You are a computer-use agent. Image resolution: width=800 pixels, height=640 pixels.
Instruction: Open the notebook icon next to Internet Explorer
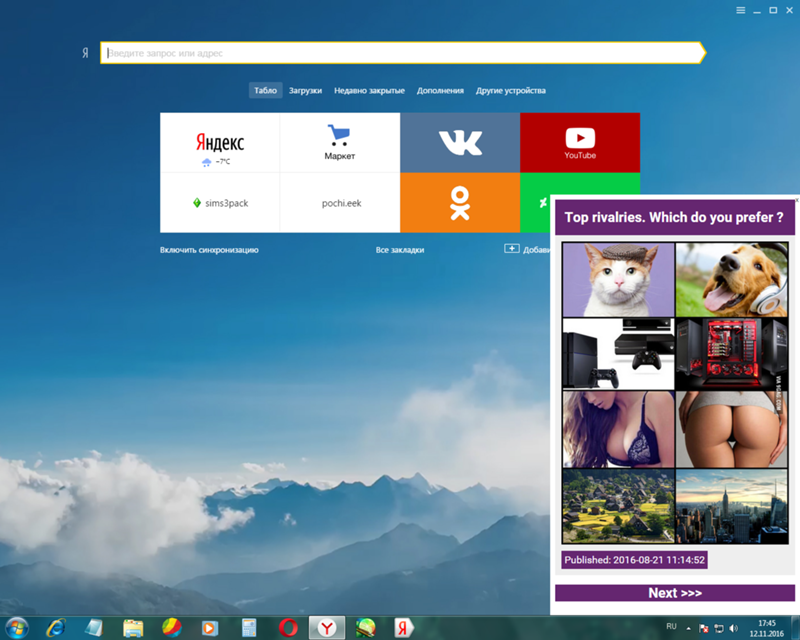[x=94, y=628]
